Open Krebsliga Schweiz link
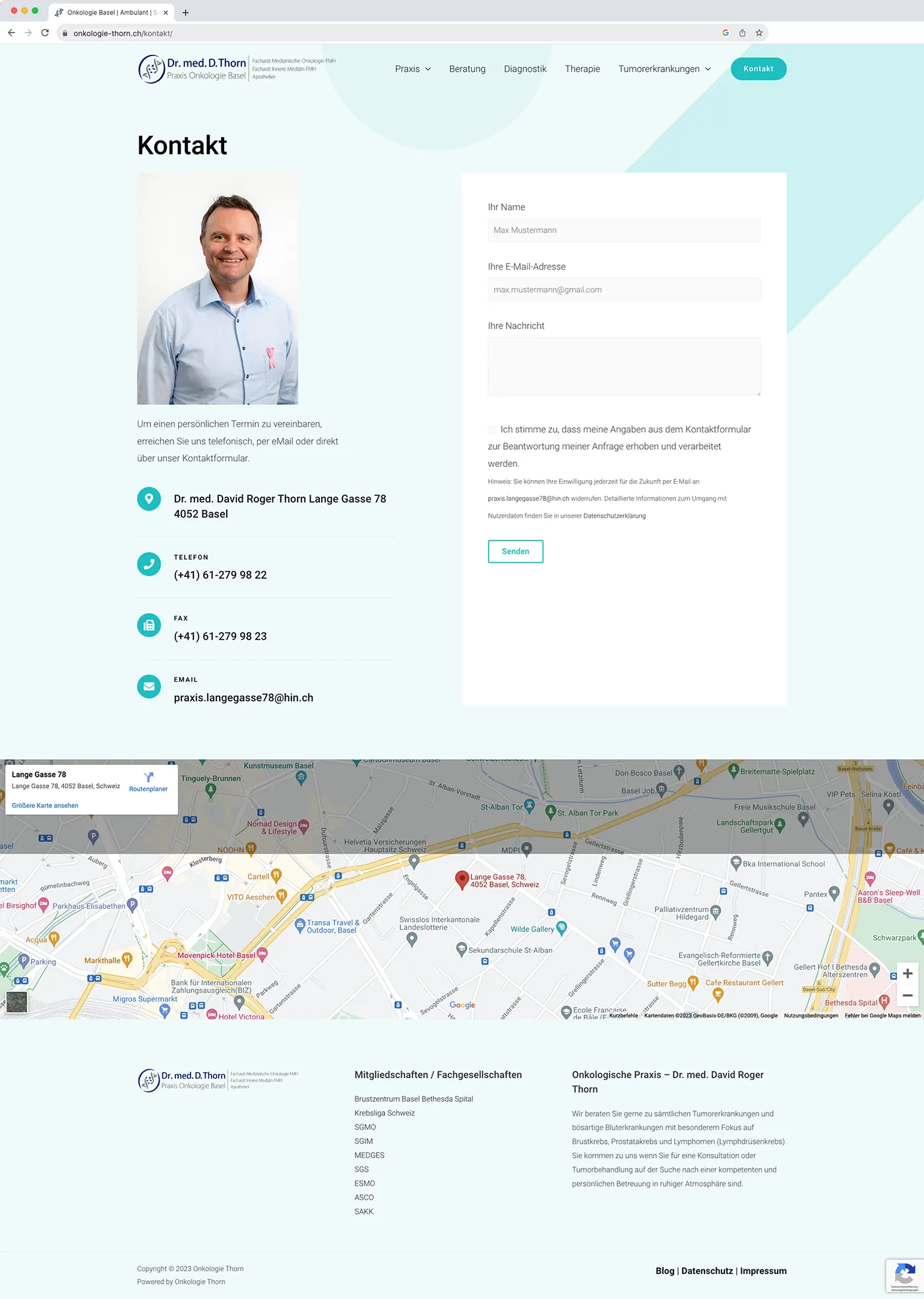This screenshot has height=1299, width=924. click(x=385, y=1113)
